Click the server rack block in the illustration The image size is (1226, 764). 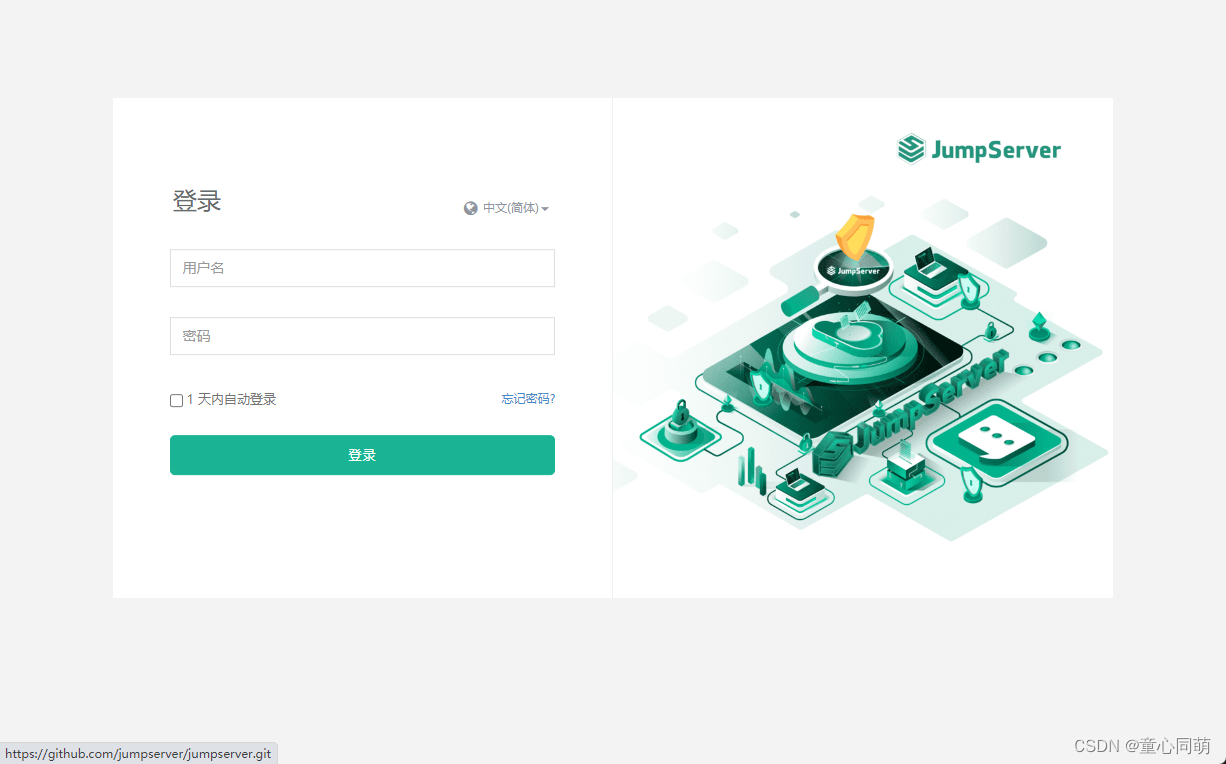(831, 456)
